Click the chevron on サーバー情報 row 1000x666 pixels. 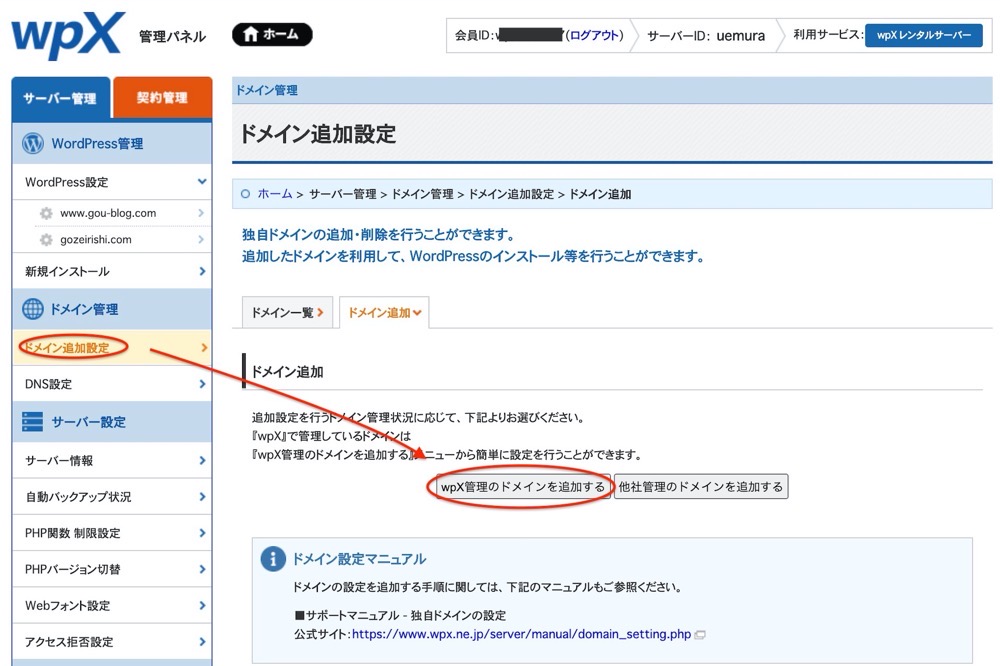[x=202, y=461]
